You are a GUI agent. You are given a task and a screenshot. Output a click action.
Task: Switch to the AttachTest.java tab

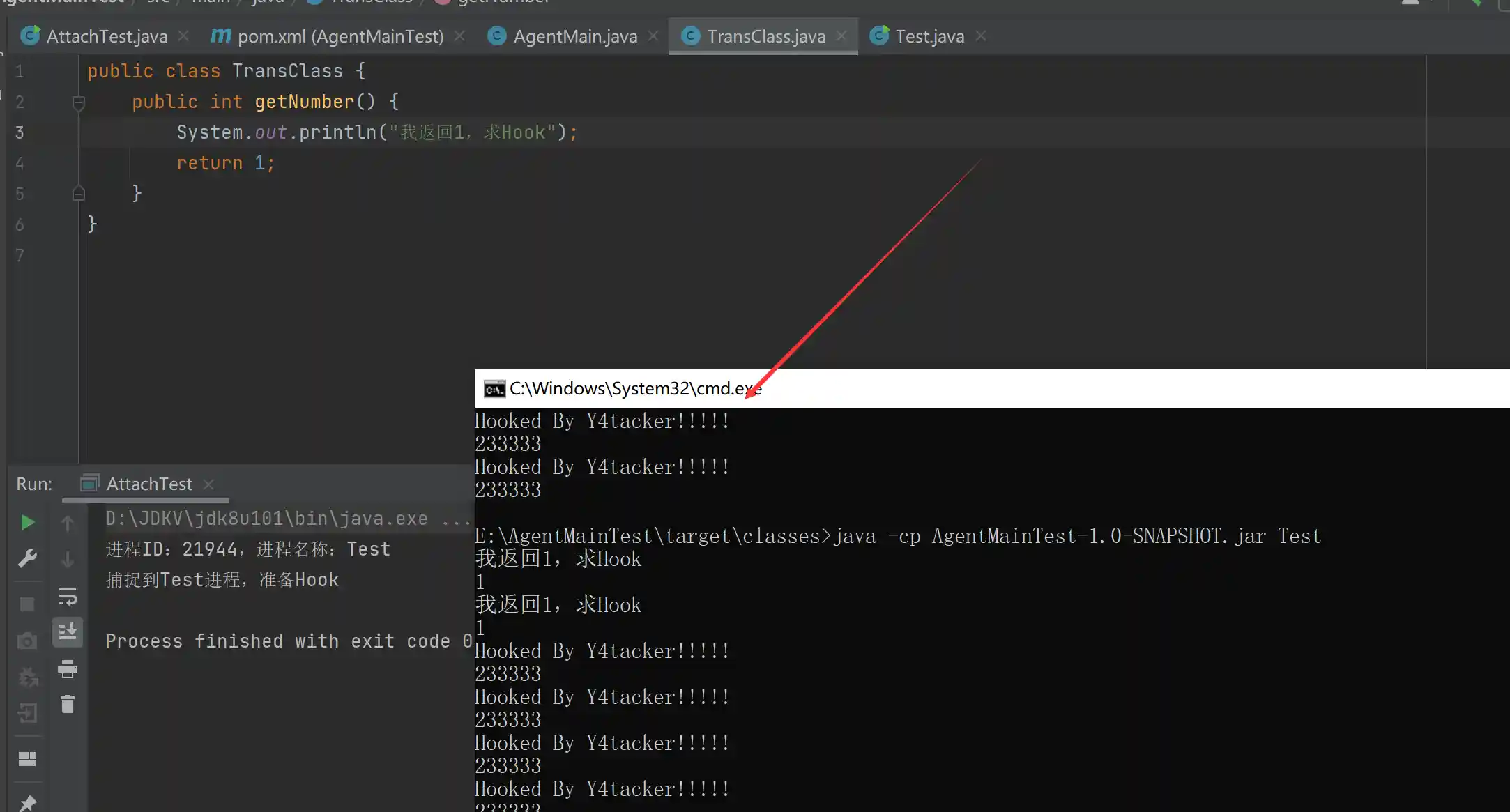pos(106,36)
